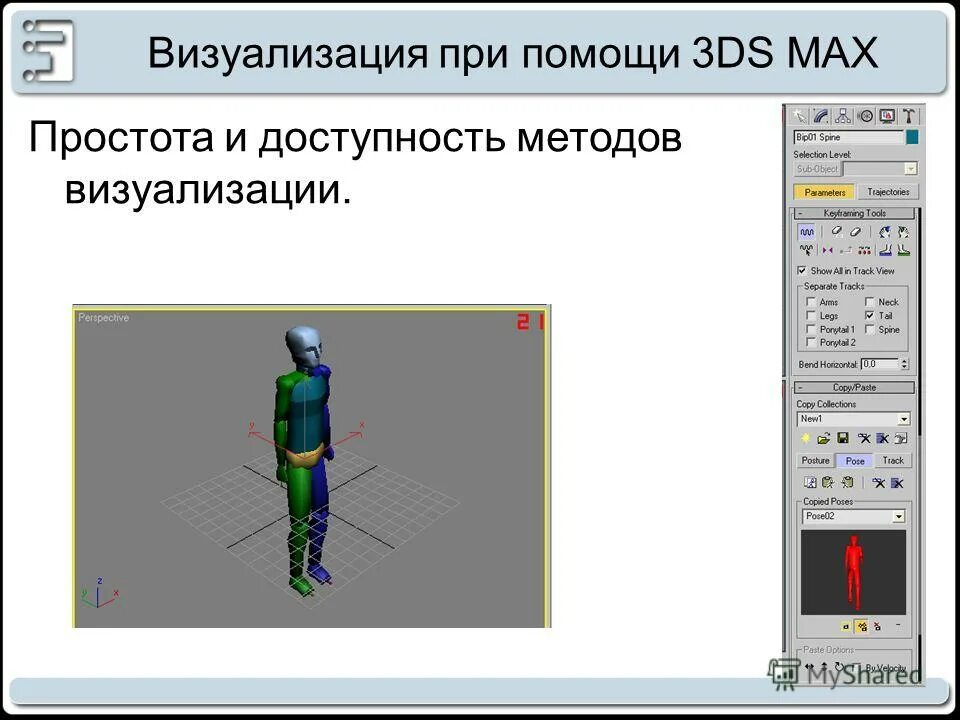The width and height of the screenshot is (960, 720).
Task: Click the Delete All Collections icon
Action: click(x=882, y=438)
